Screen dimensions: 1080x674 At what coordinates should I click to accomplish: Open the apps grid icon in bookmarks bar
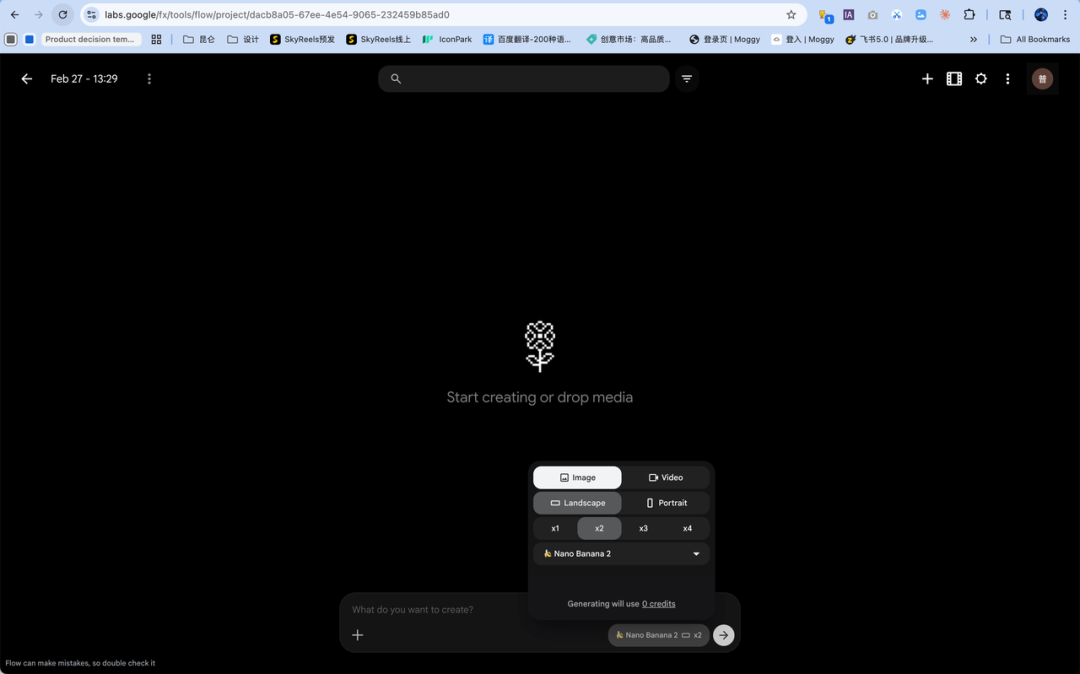pyautogui.click(x=156, y=39)
